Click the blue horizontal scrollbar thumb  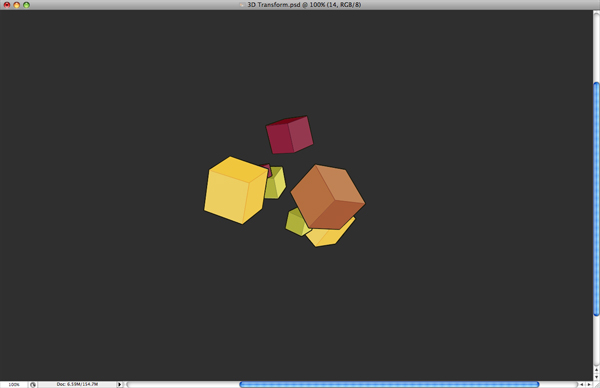coord(389,385)
